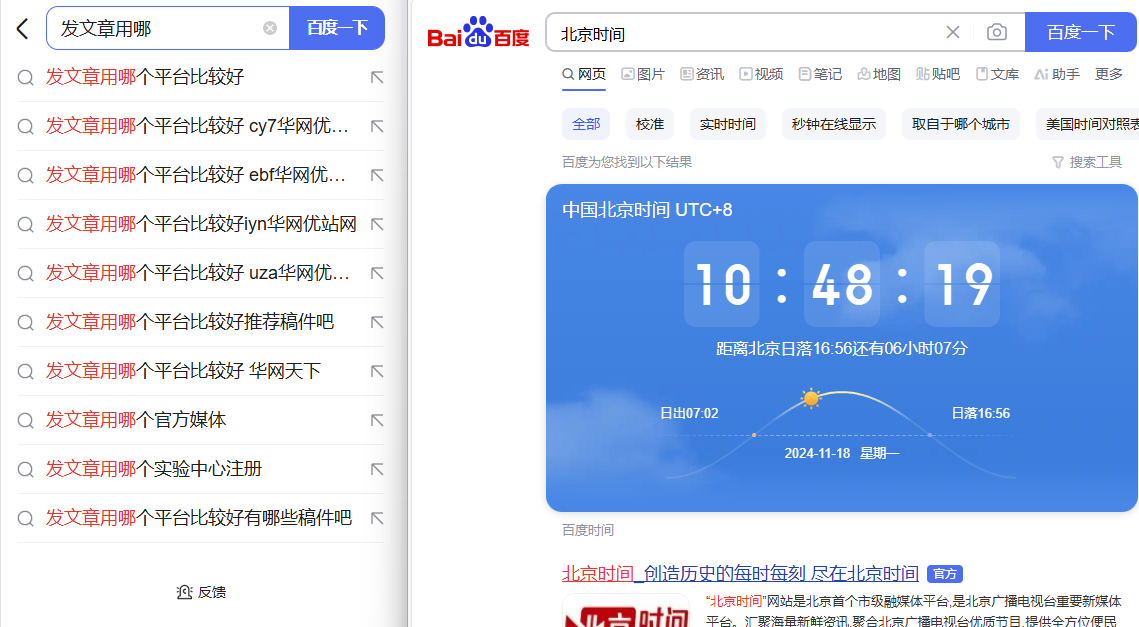Clear the 北京时间 search query
Image resolution: width=1139 pixels, height=627 pixels.
tap(953, 33)
